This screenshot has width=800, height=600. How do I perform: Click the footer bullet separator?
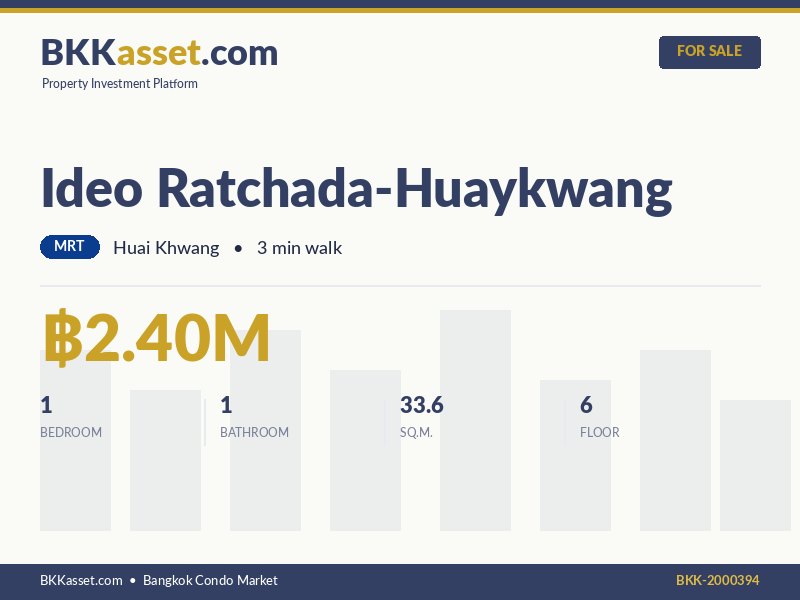coord(131,580)
